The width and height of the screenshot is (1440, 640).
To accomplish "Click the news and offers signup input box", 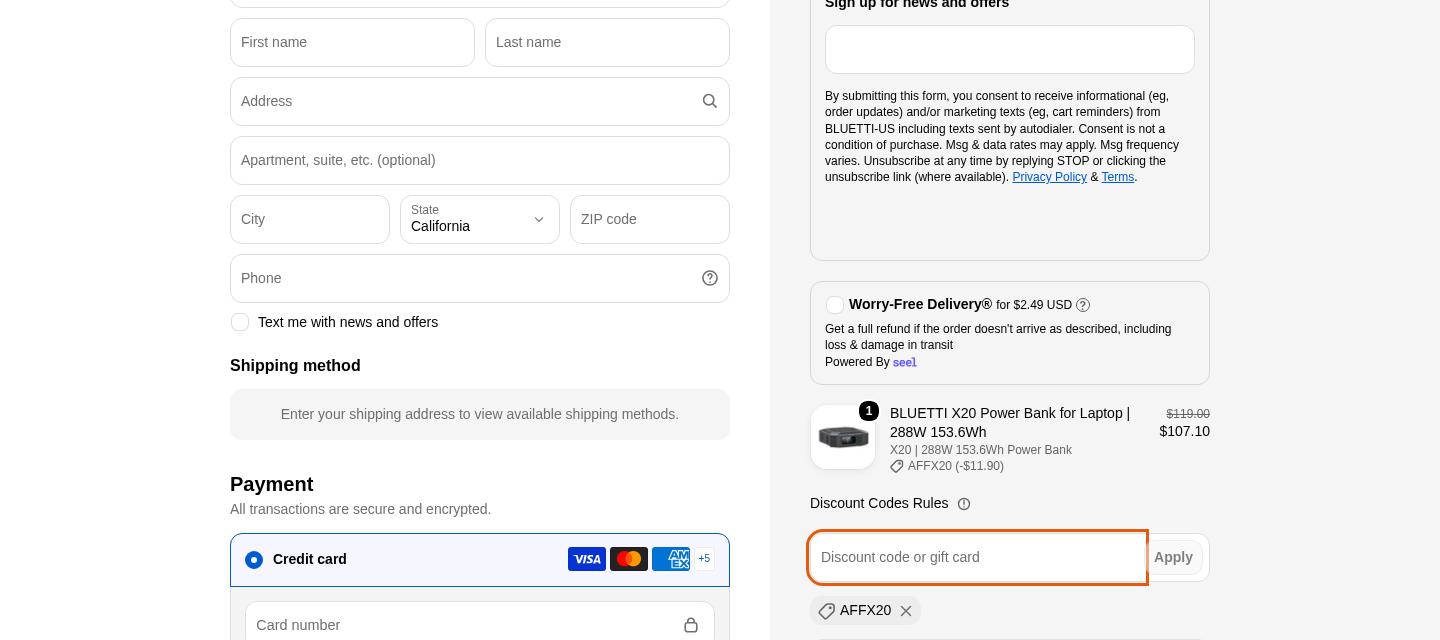I will click(1010, 49).
